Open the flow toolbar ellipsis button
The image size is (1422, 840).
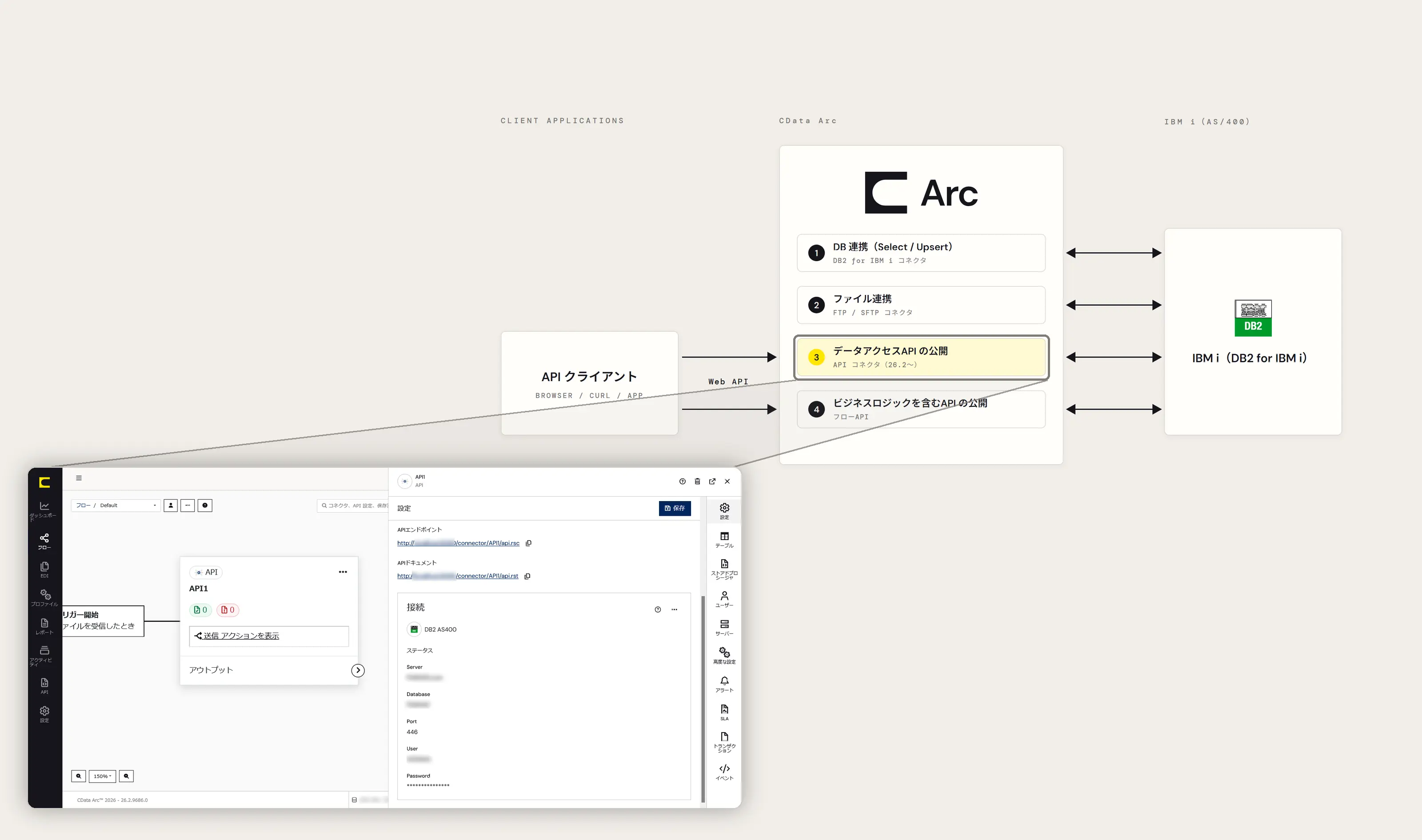(188, 506)
